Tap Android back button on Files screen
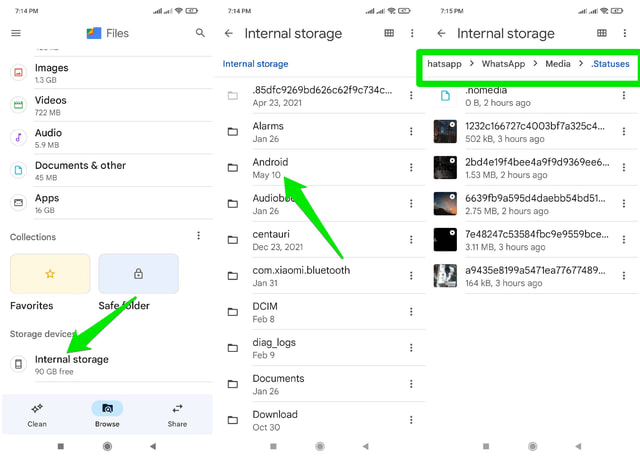This screenshot has height=460, width=640. click(153, 447)
